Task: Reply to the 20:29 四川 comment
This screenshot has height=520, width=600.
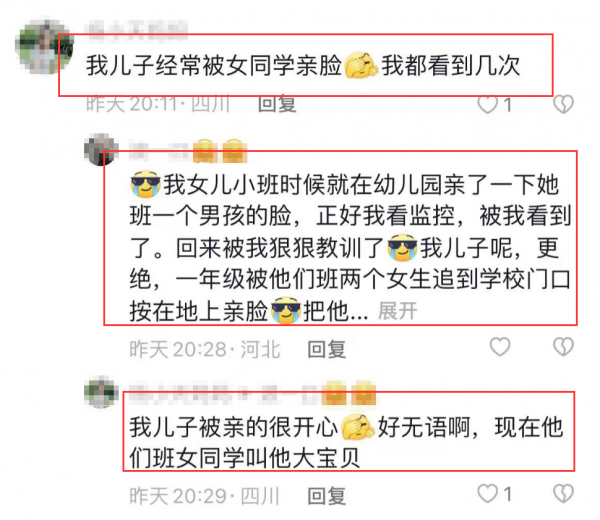Action: (327, 496)
